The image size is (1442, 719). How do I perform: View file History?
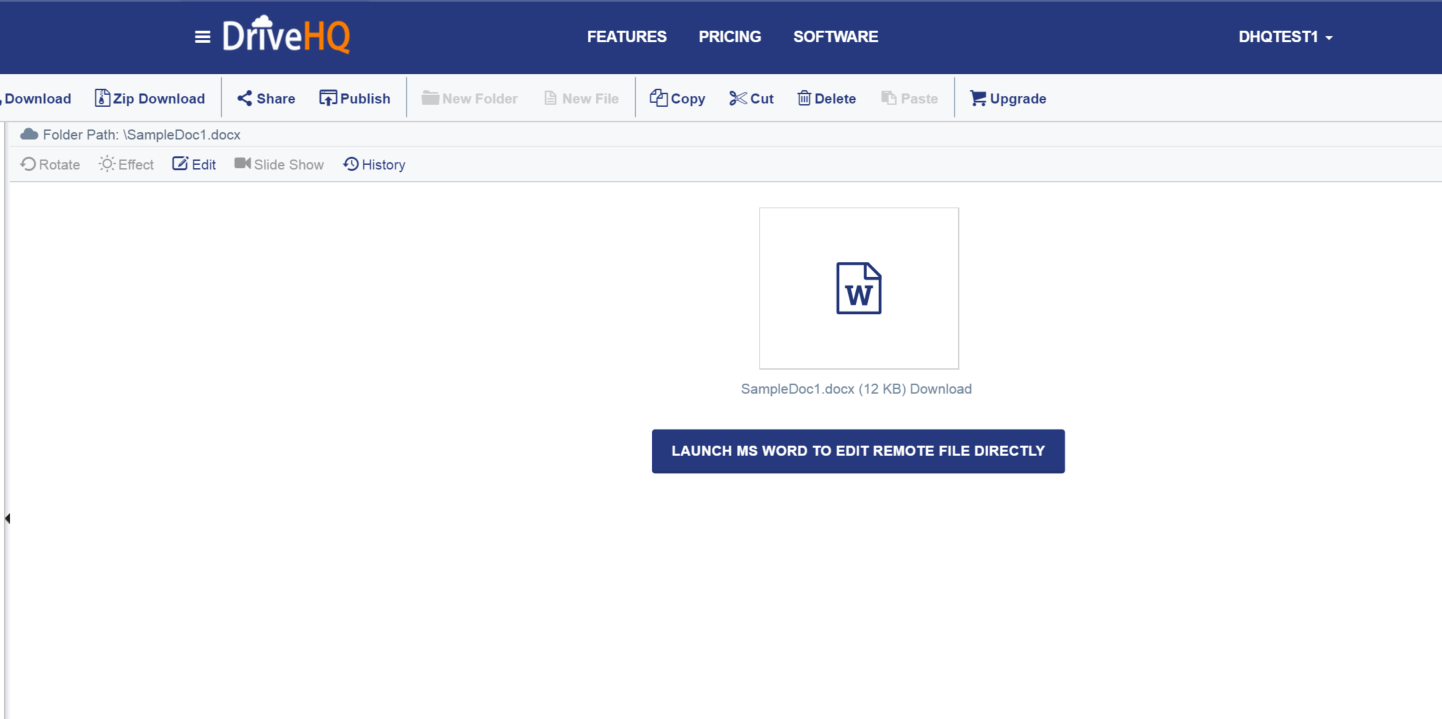(x=374, y=164)
